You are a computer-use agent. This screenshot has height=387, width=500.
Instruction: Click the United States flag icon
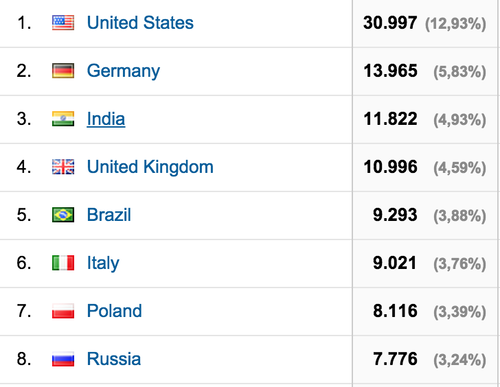point(63,23)
